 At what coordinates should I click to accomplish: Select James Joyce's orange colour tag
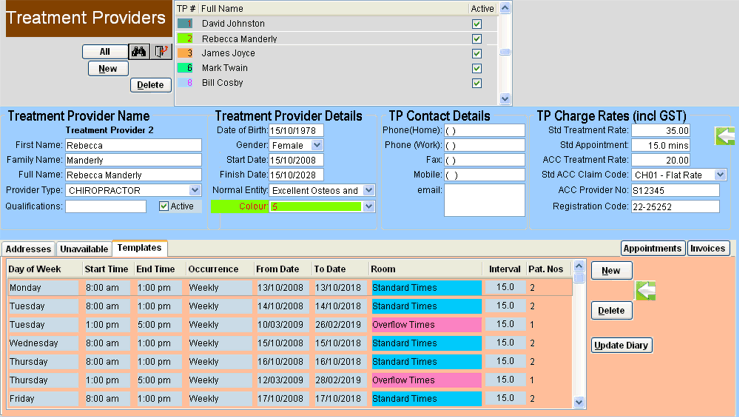[185, 53]
